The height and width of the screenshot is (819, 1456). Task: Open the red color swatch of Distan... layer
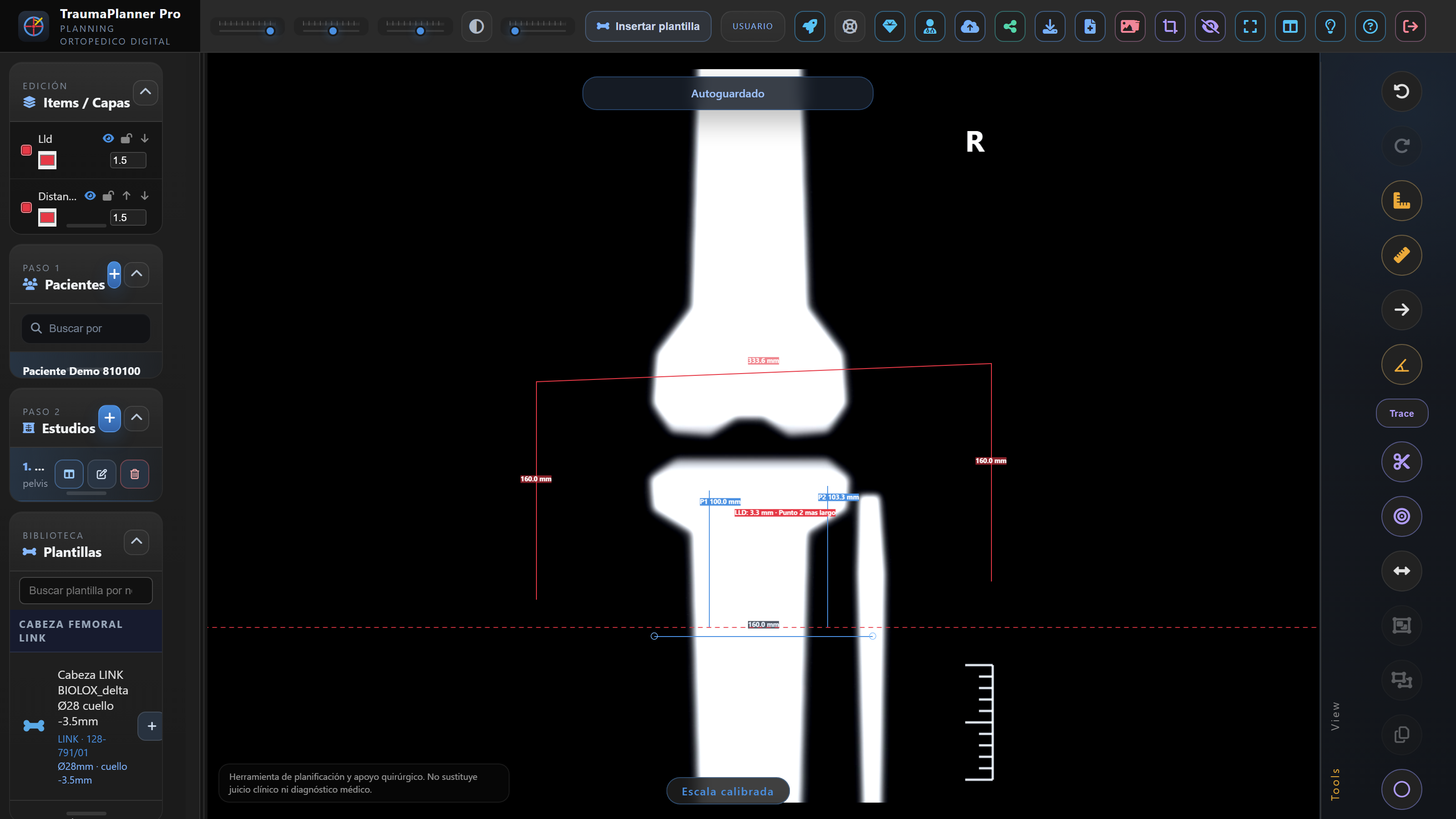tap(47, 217)
